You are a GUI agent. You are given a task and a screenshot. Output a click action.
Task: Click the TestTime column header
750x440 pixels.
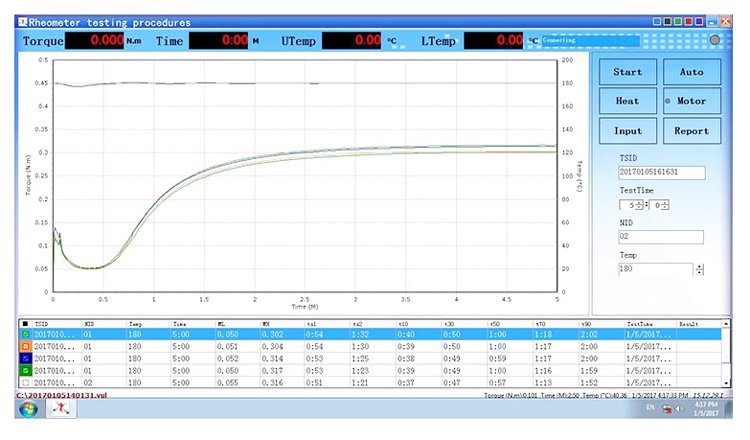tap(640, 324)
